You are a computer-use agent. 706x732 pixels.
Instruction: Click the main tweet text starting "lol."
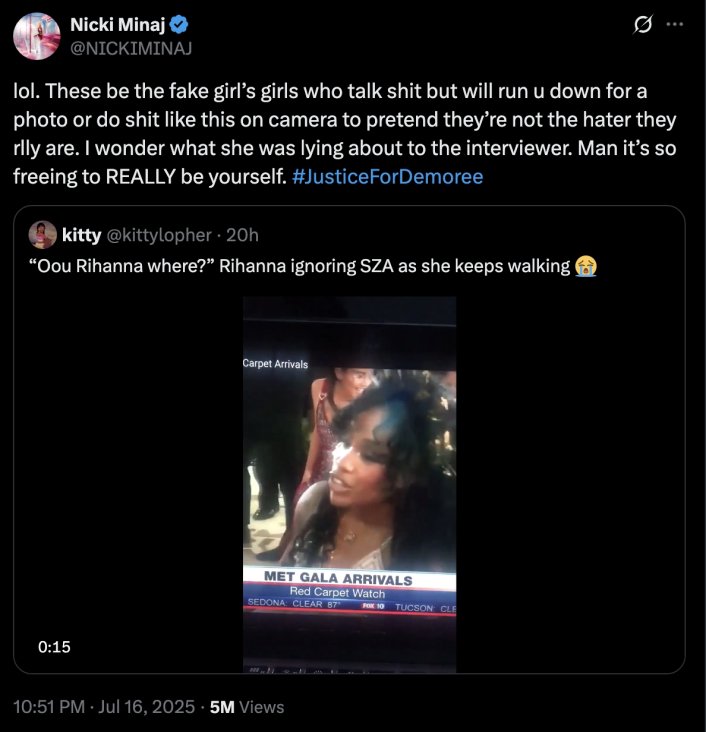point(340,120)
